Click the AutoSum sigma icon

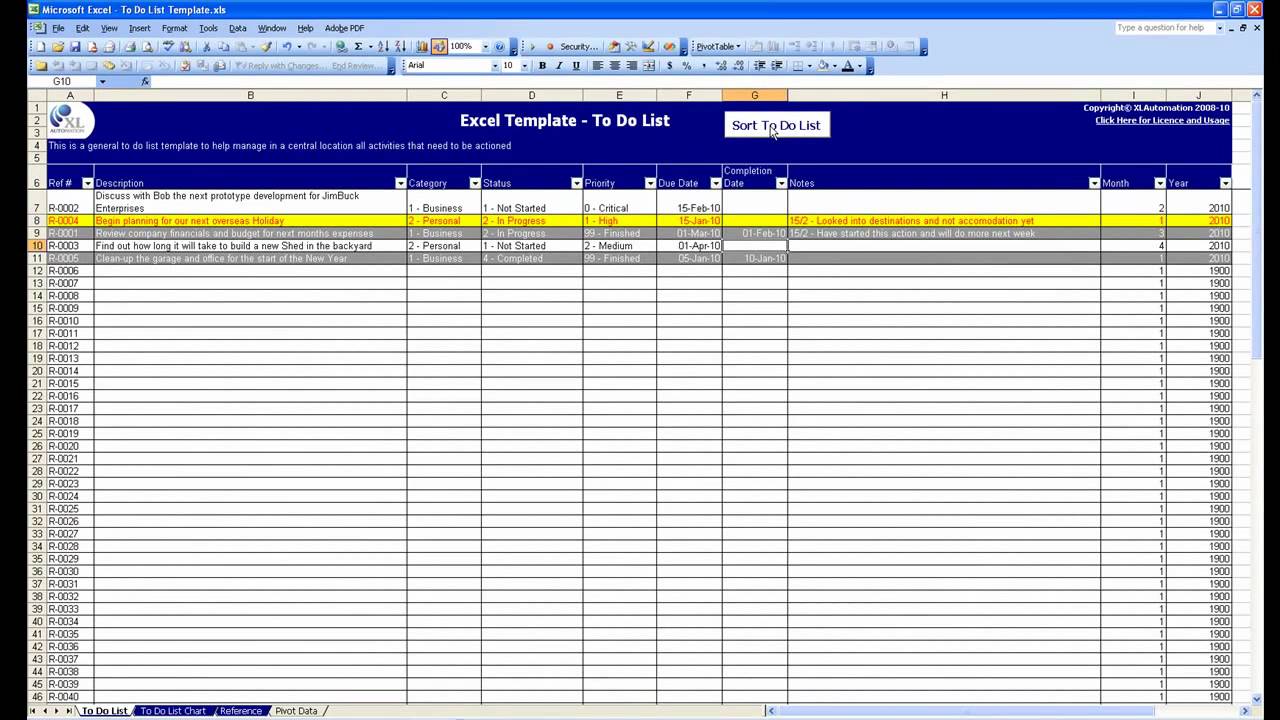(x=358, y=46)
